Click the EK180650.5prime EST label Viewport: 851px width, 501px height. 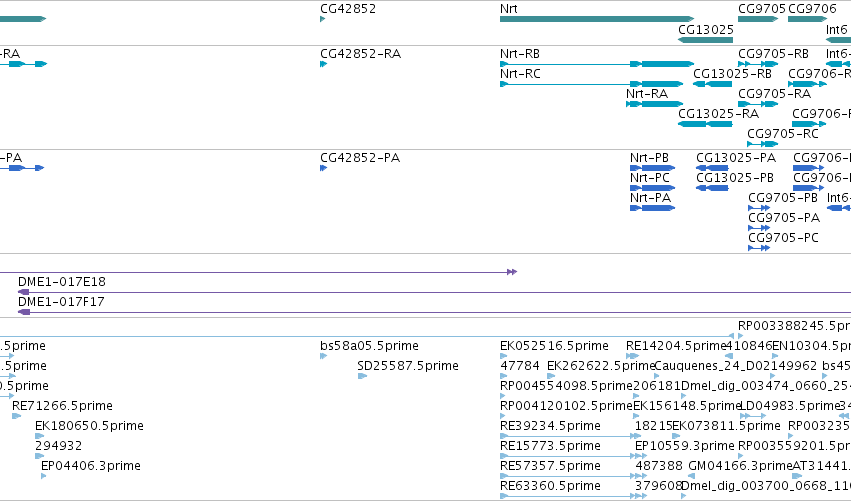(x=89, y=426)
